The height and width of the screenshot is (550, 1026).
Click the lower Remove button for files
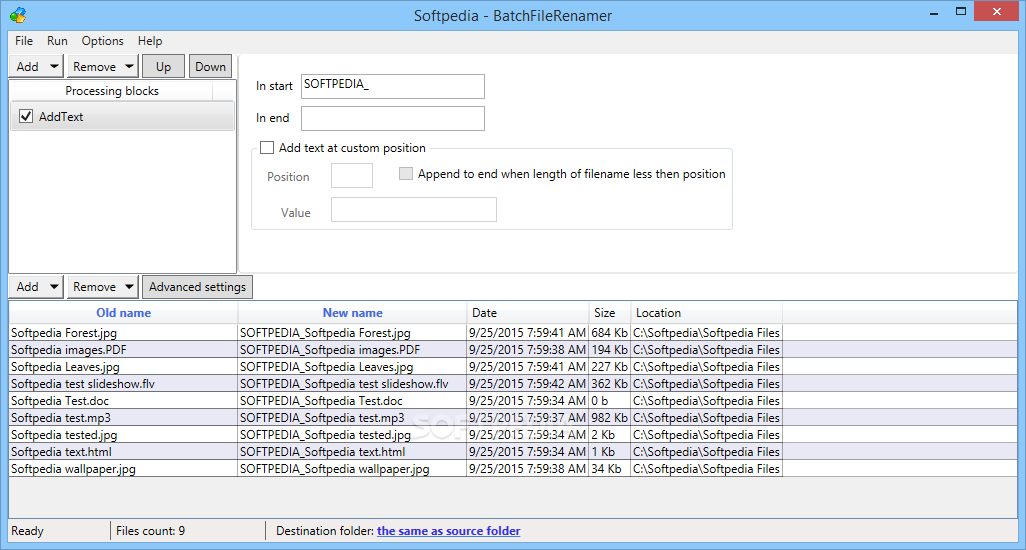point(94,287)
